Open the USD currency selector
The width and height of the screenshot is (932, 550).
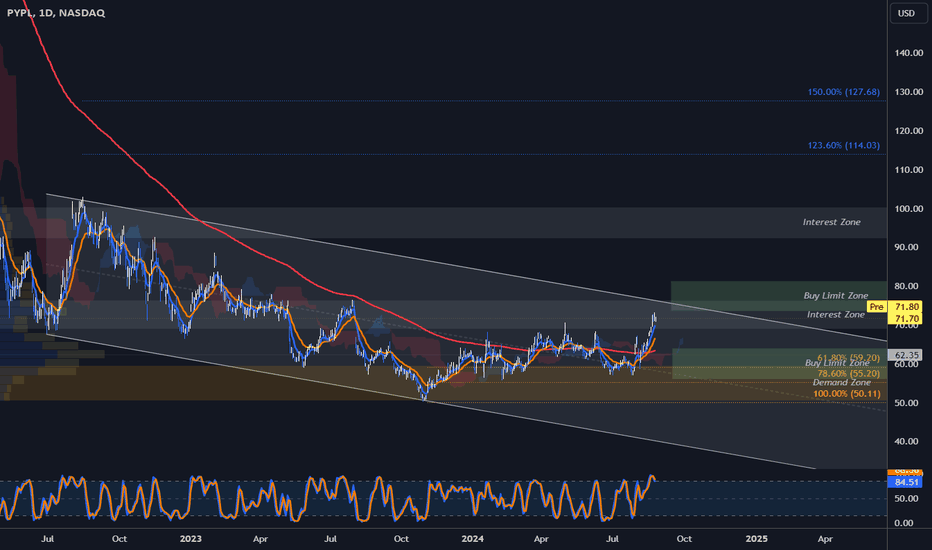907,13
